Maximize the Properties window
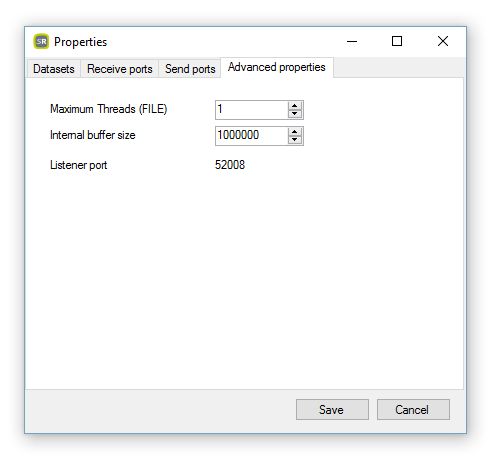Image resolution: width=499 pixels, height=461 pixels. click(x=397, y=41)
